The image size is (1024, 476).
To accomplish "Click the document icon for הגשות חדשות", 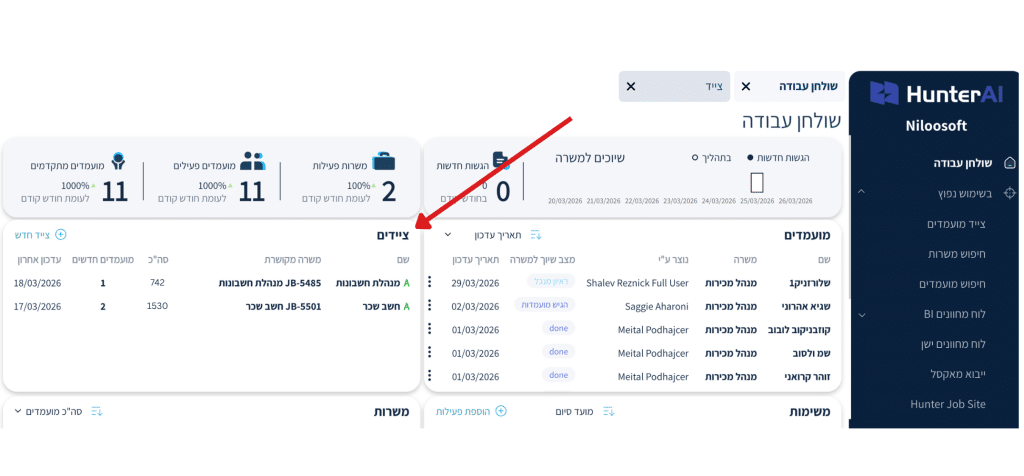I will (x=500, y=161).
